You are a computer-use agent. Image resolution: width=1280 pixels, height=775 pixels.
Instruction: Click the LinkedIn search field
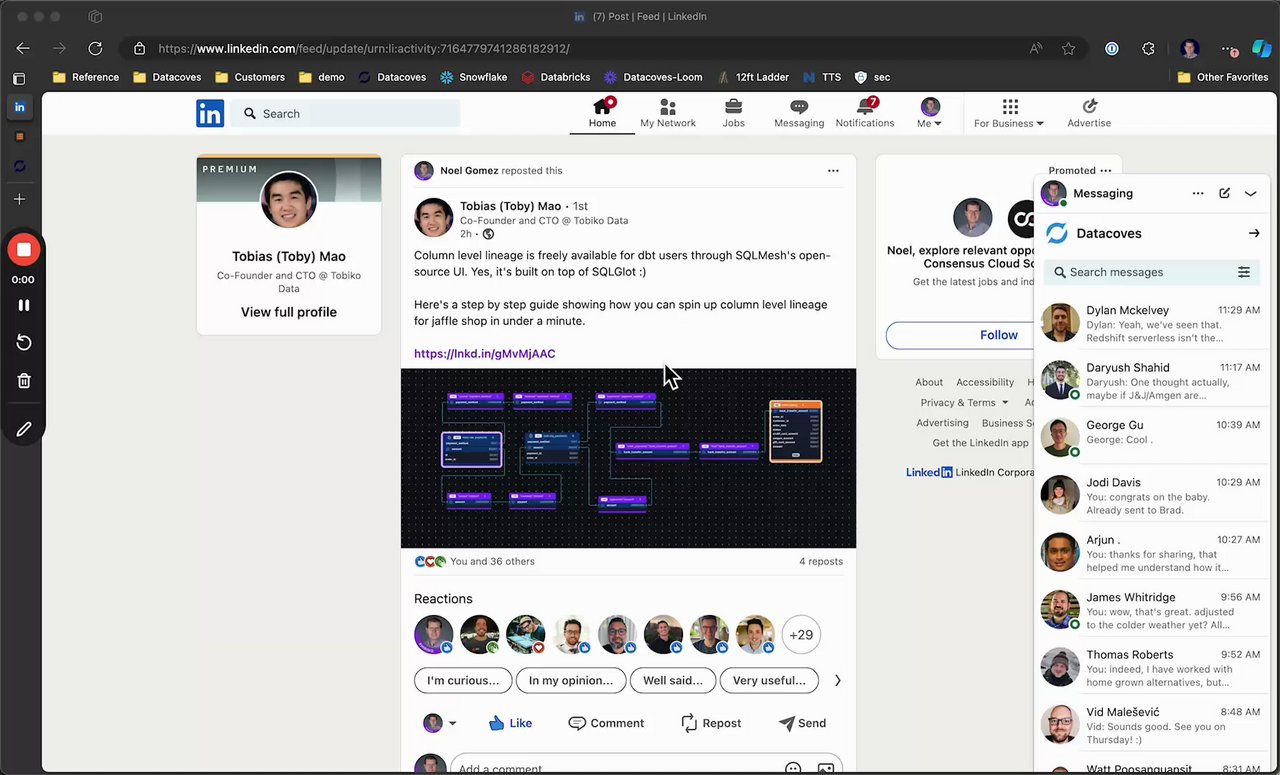(x=346, y=114)
